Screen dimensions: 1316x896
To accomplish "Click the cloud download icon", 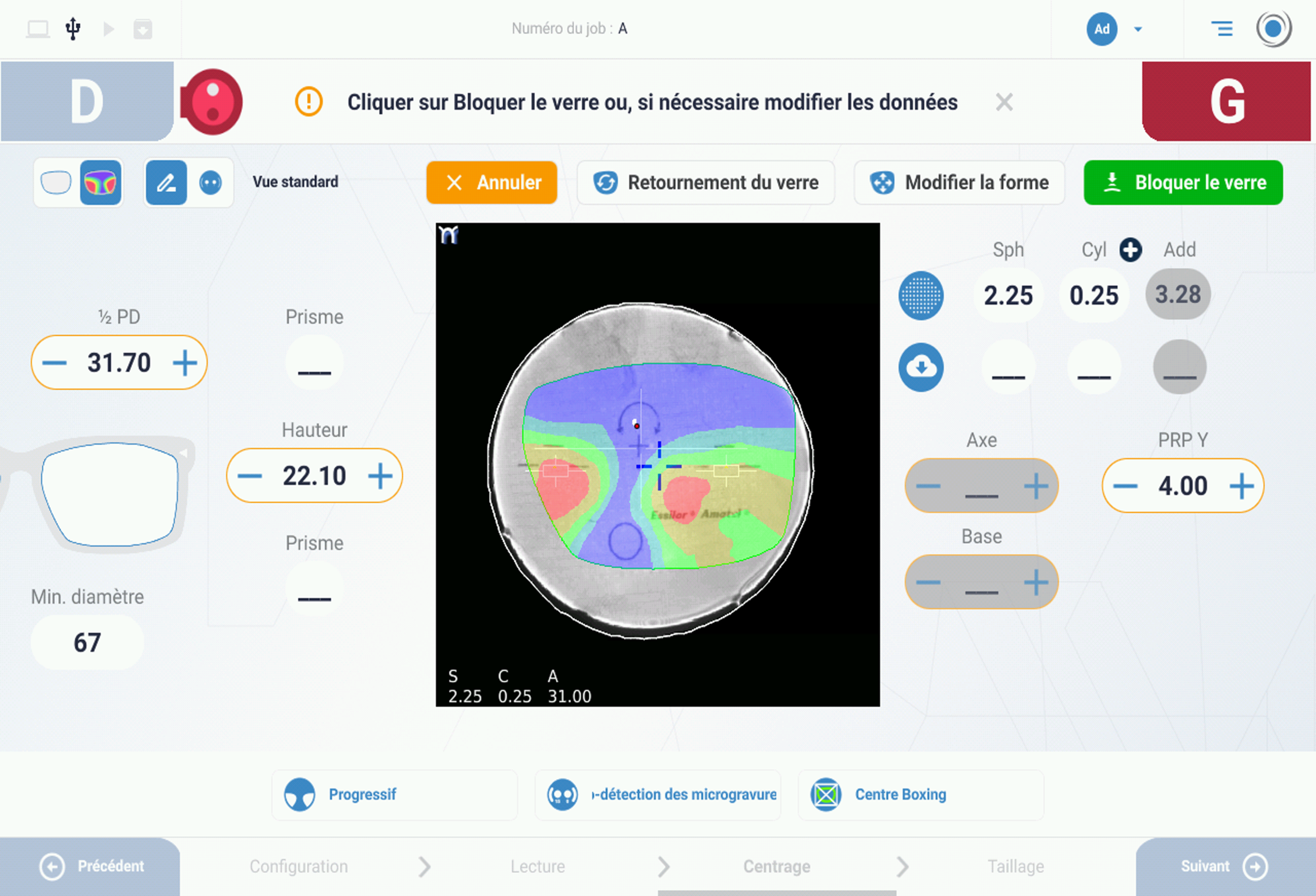I will pyautogui.click(x=921, y=367).
